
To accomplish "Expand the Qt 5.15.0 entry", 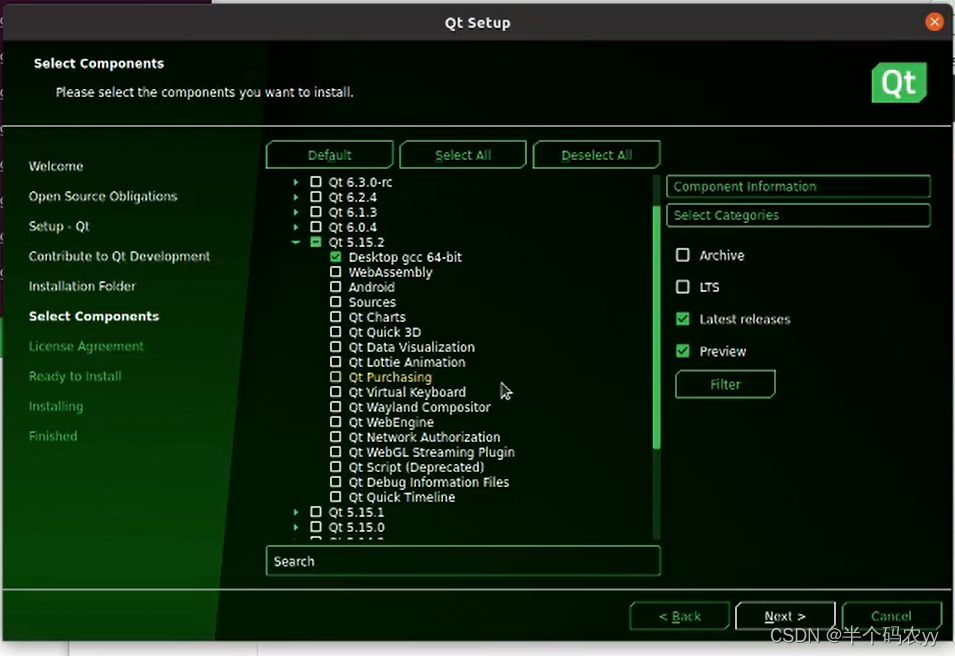I will pos(295,527).
